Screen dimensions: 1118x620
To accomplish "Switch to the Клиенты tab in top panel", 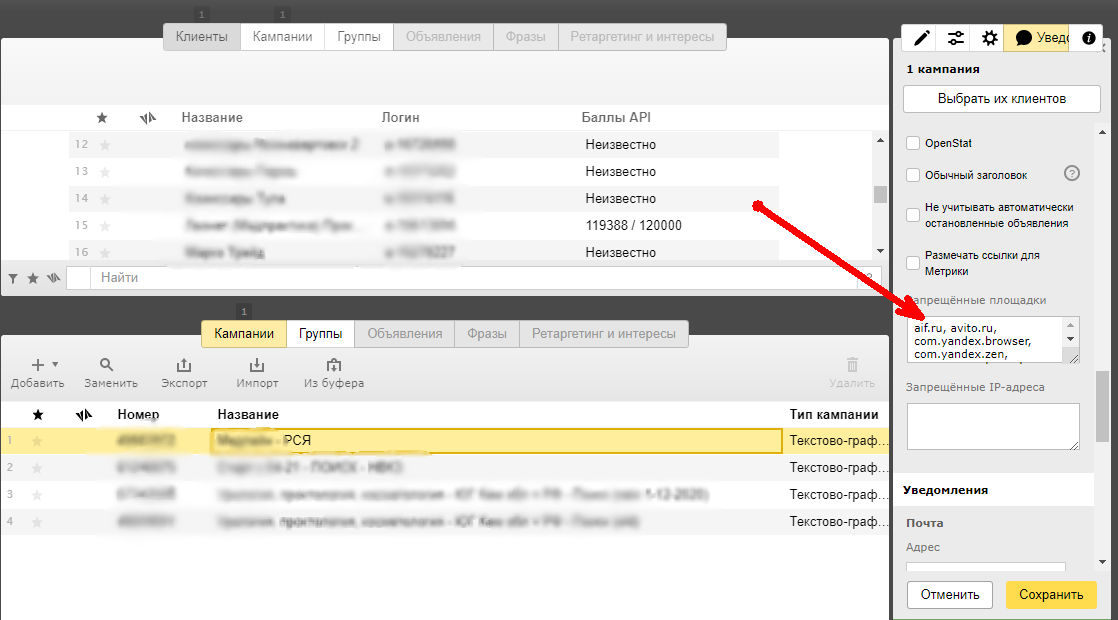I will (202, 37).
